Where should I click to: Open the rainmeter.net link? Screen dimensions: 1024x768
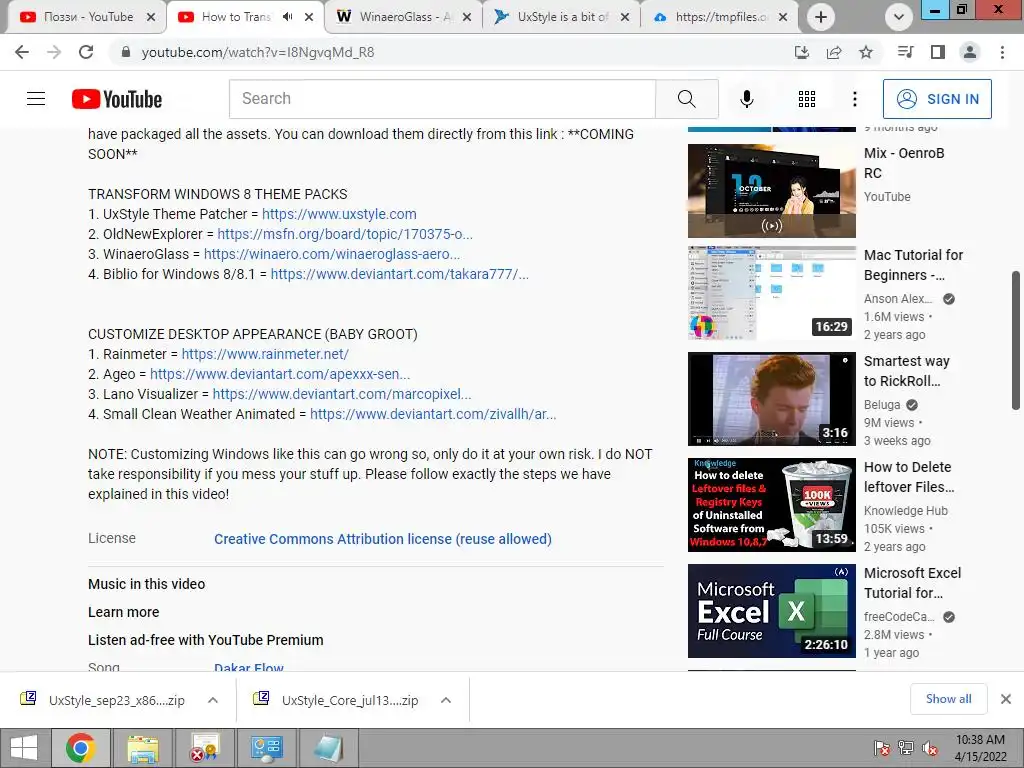pos(265,354)
